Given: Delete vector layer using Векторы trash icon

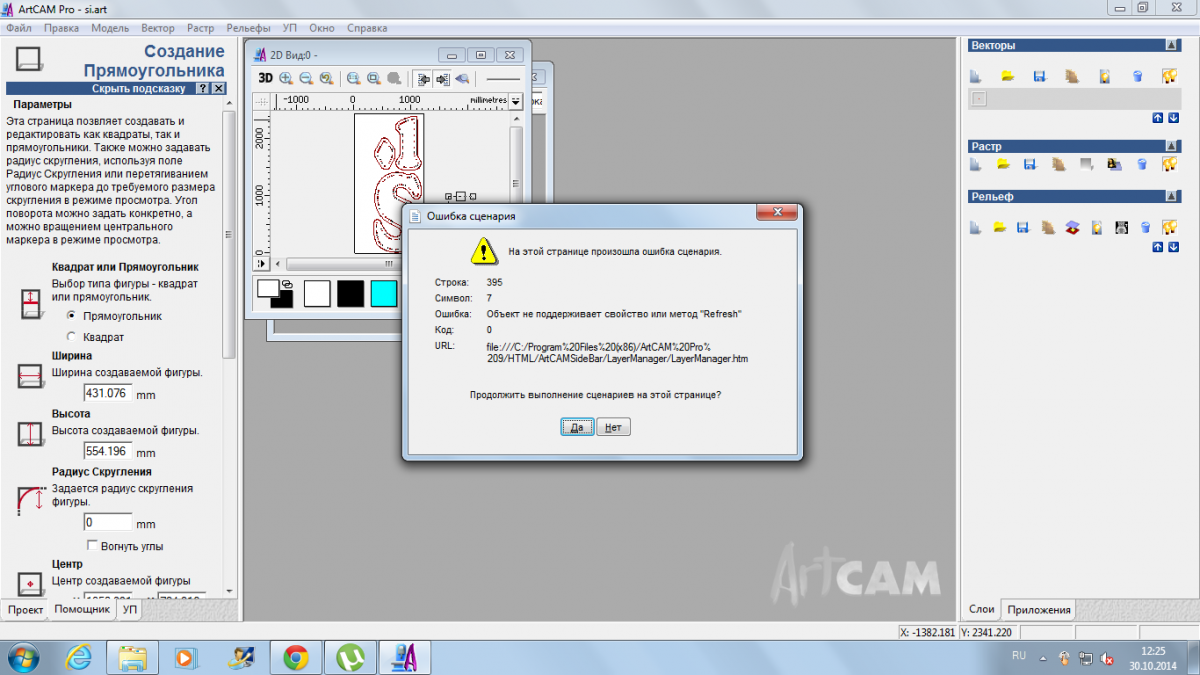Looking at the screenshot, I should click(x=1137, y=76).
